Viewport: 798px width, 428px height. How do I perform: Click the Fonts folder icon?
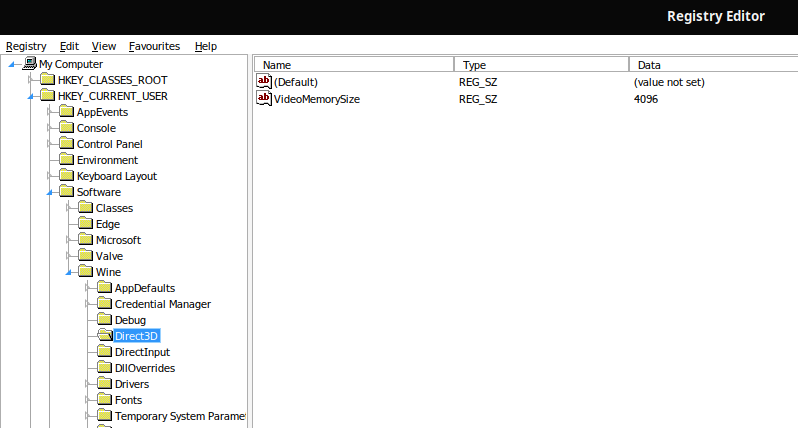[x=104, y=400]
